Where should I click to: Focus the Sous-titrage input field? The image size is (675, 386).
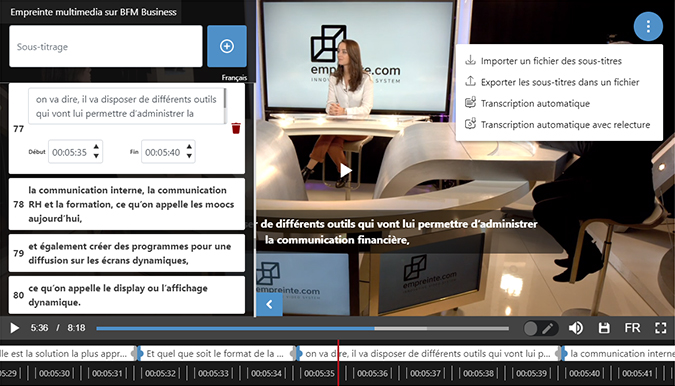tap(106, 46)
